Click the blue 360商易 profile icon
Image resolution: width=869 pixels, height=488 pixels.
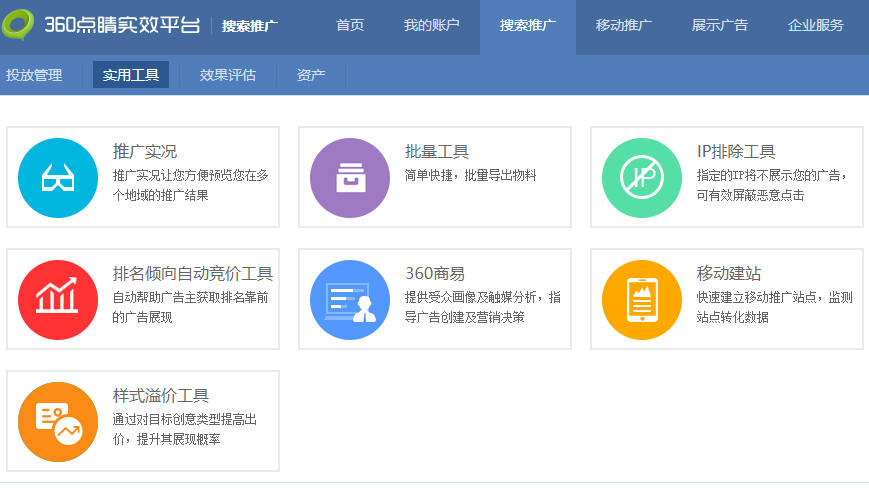click(x=350, y=300)
